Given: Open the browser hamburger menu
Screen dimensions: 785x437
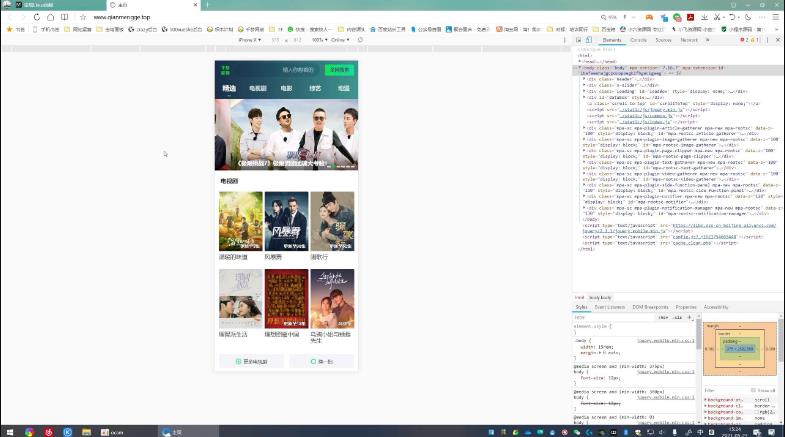Looking at the screenshot, I should pyautogui.click(x=776, y=17).
